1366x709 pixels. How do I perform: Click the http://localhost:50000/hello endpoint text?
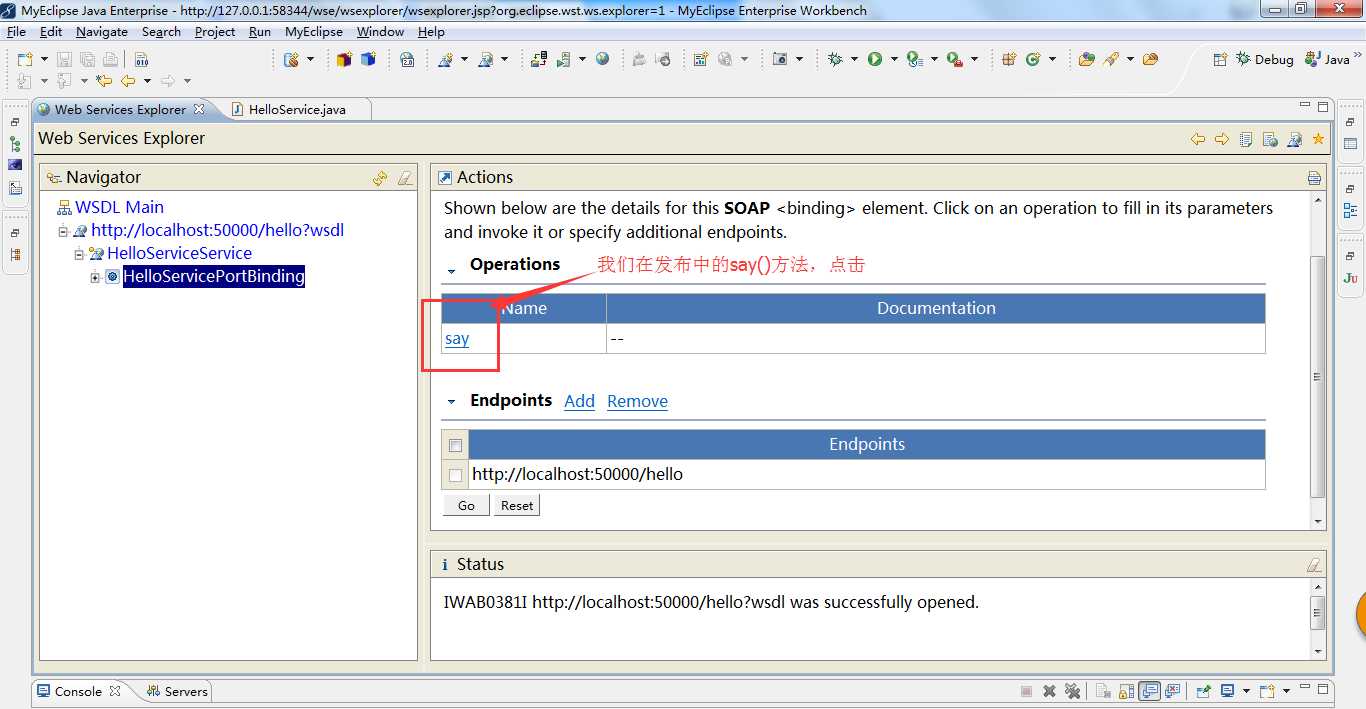(577, 474)
